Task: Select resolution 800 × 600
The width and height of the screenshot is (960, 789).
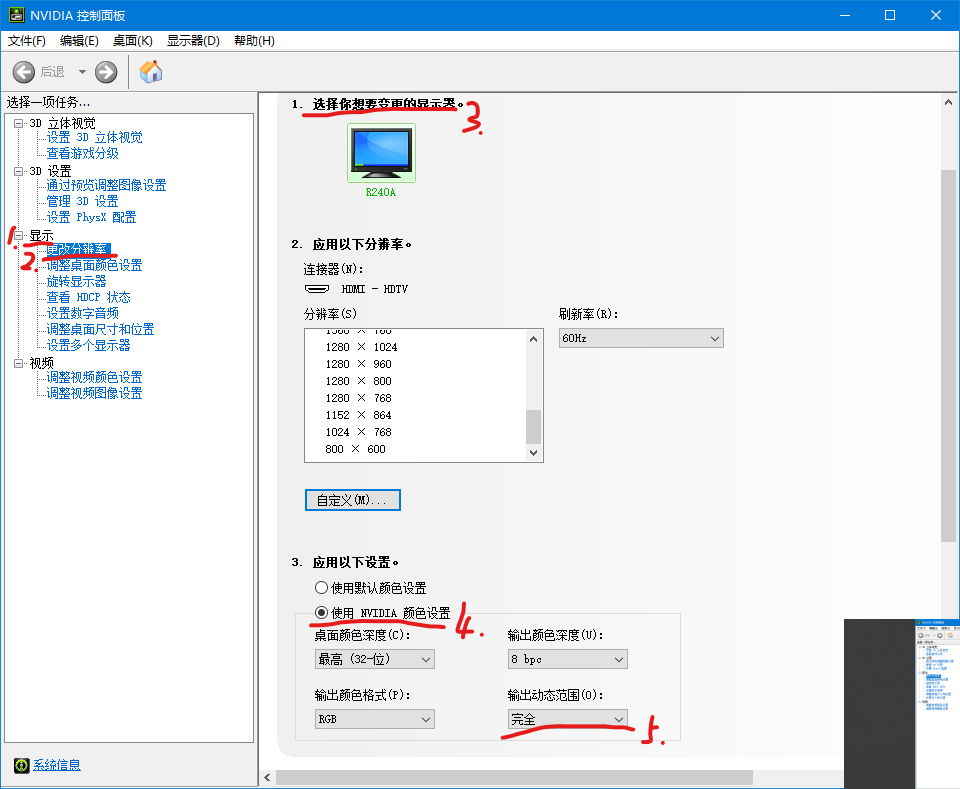Action: [x=355, y=449]
